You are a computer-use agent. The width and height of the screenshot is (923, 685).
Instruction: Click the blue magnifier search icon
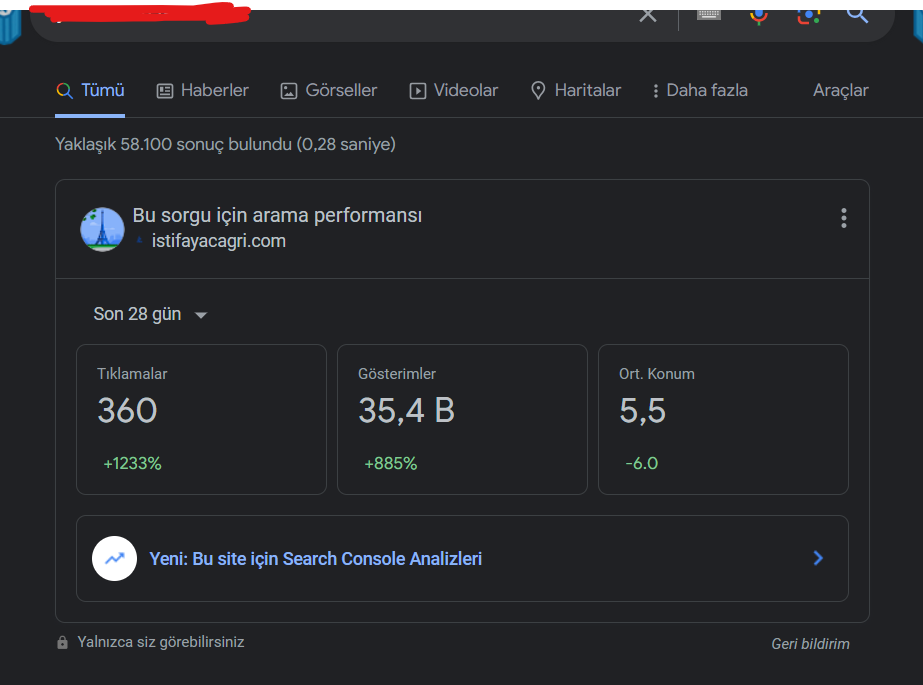click(x=857, y=16)
